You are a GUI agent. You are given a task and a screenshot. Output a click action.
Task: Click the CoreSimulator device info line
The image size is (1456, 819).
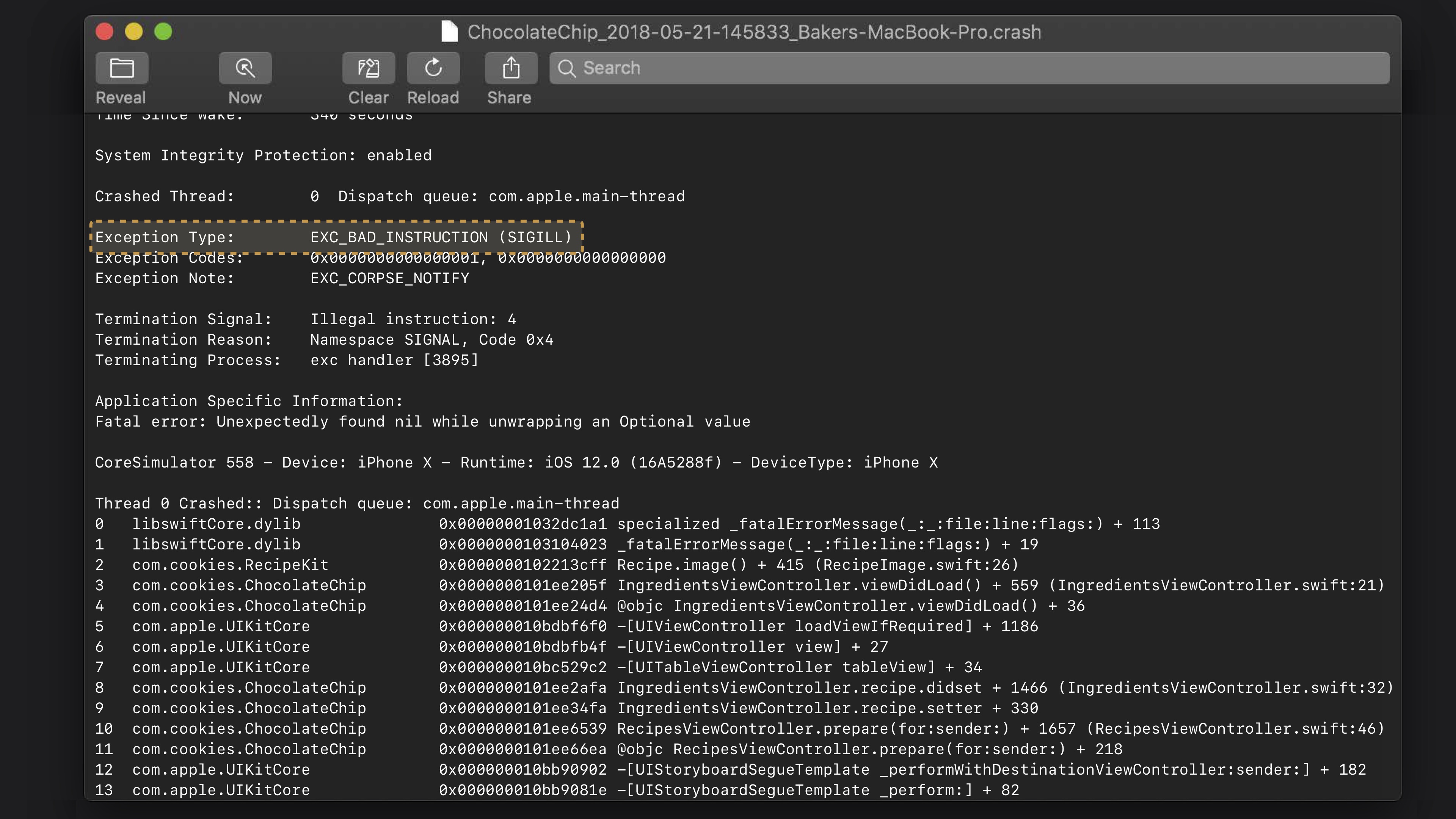pyautogui.click(x=516, y=462)
